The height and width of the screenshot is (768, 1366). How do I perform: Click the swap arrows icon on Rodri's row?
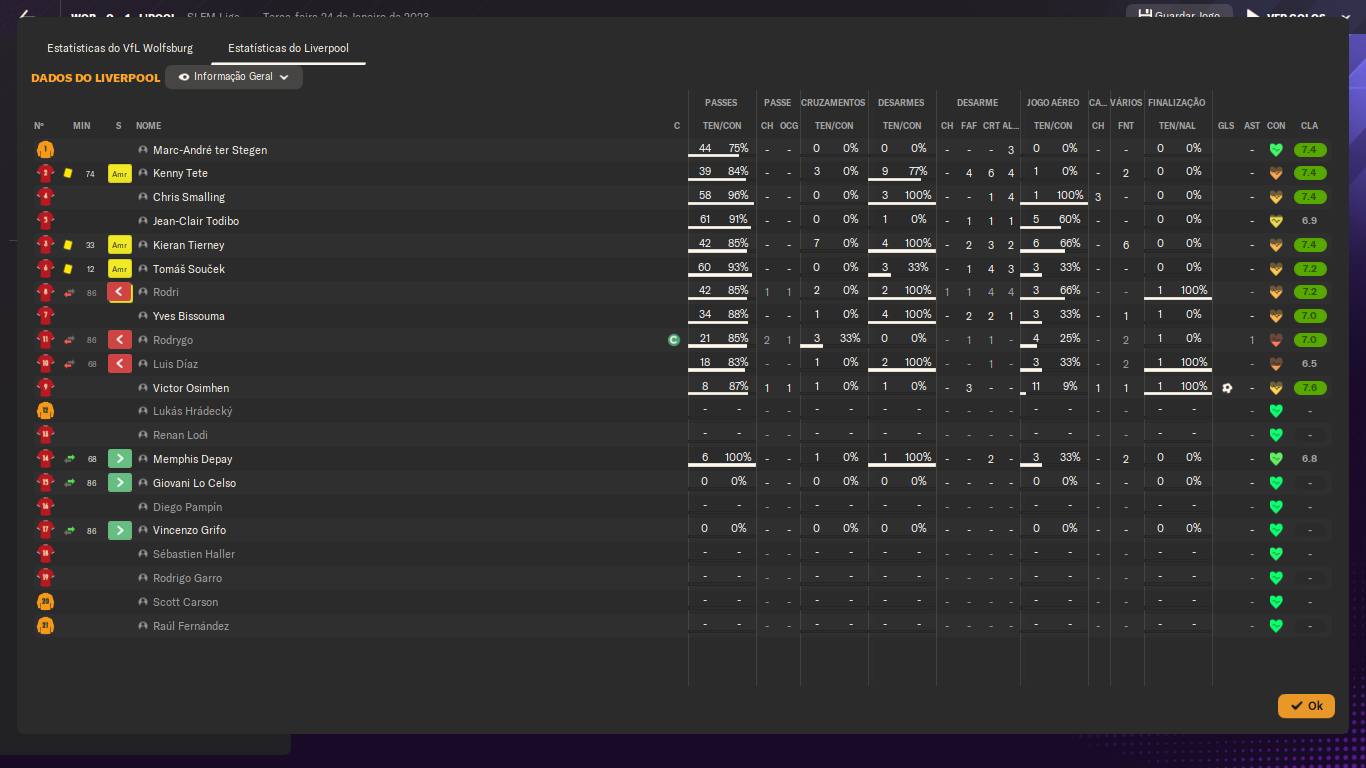coord(70,292)
